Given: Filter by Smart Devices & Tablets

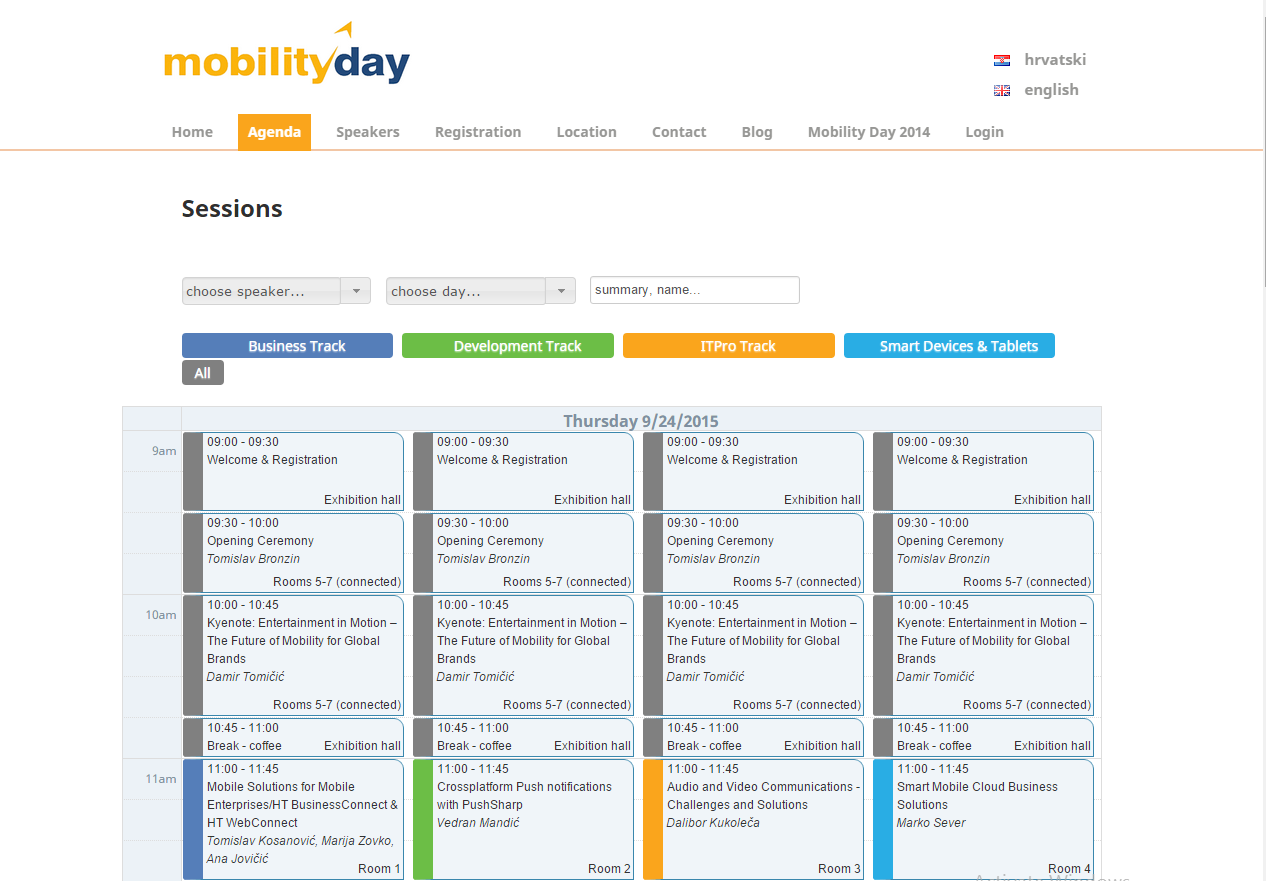Looking at the screenshot, I should 949,346.
